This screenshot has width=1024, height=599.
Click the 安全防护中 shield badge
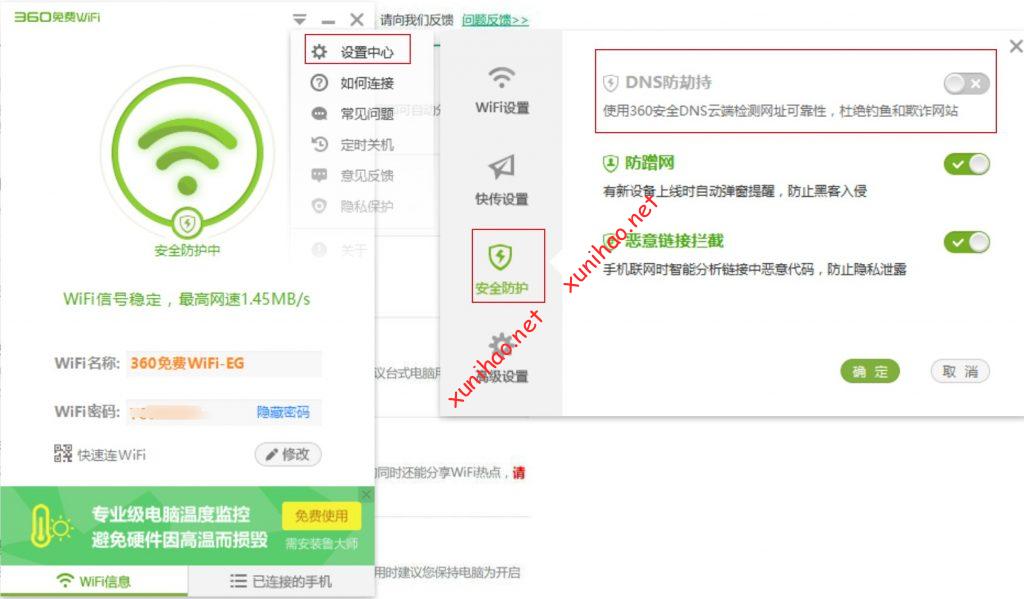[x=187, y=223]
